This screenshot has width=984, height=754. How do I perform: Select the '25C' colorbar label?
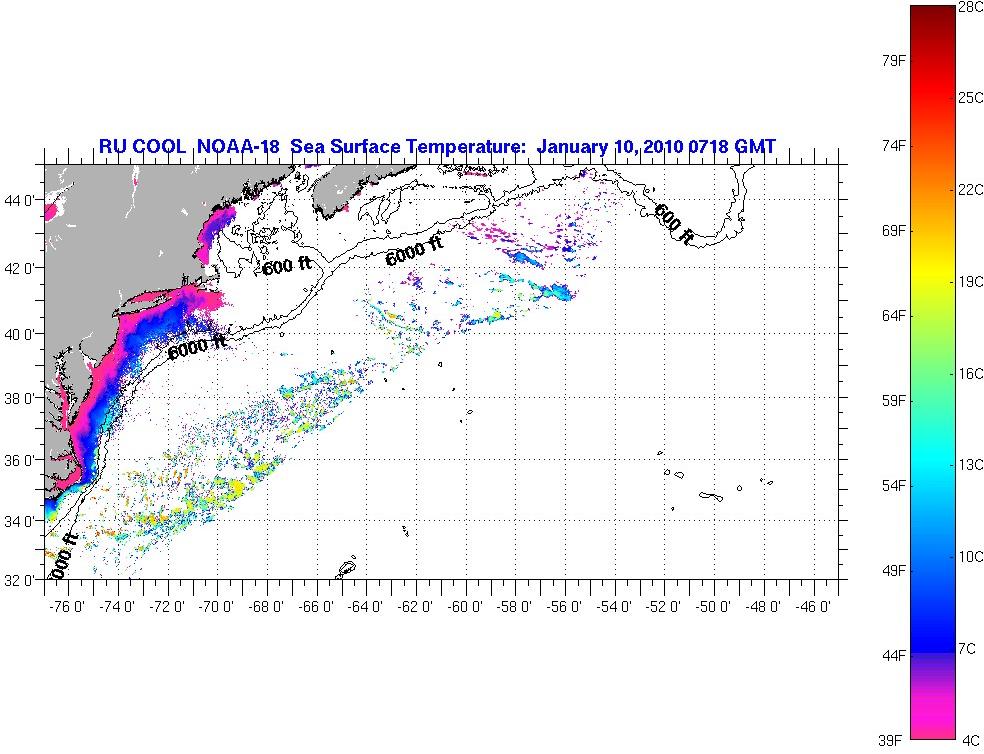tap(970, 98)
